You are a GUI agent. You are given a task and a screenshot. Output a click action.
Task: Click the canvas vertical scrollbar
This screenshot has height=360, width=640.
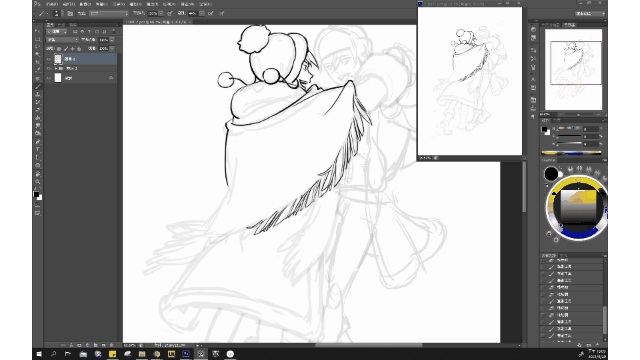coord(524,188)
